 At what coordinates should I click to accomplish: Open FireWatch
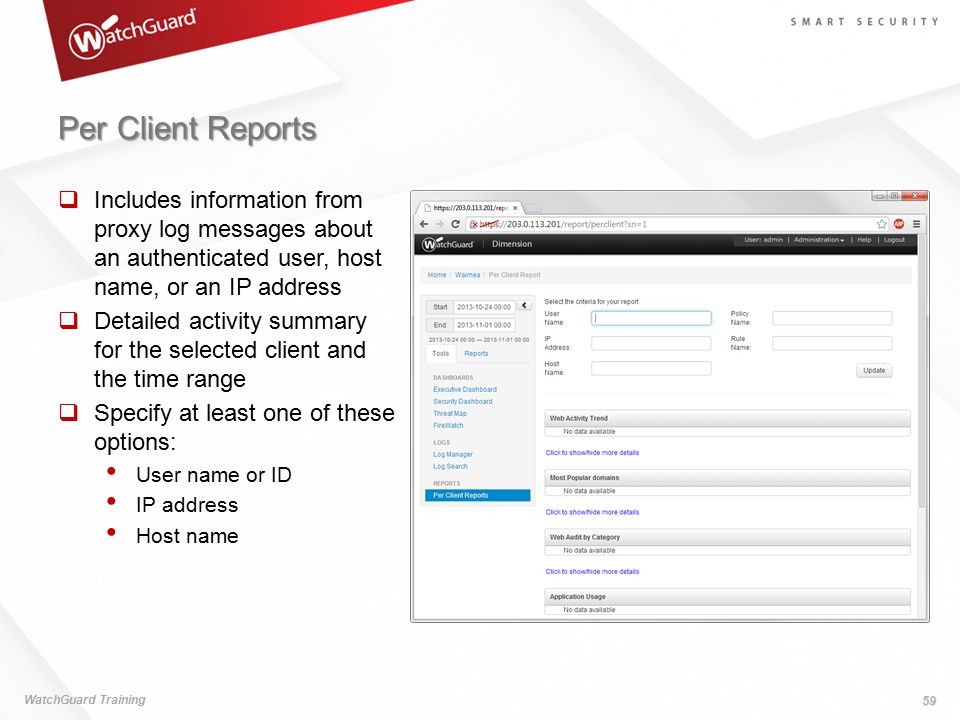pos(448,426)
